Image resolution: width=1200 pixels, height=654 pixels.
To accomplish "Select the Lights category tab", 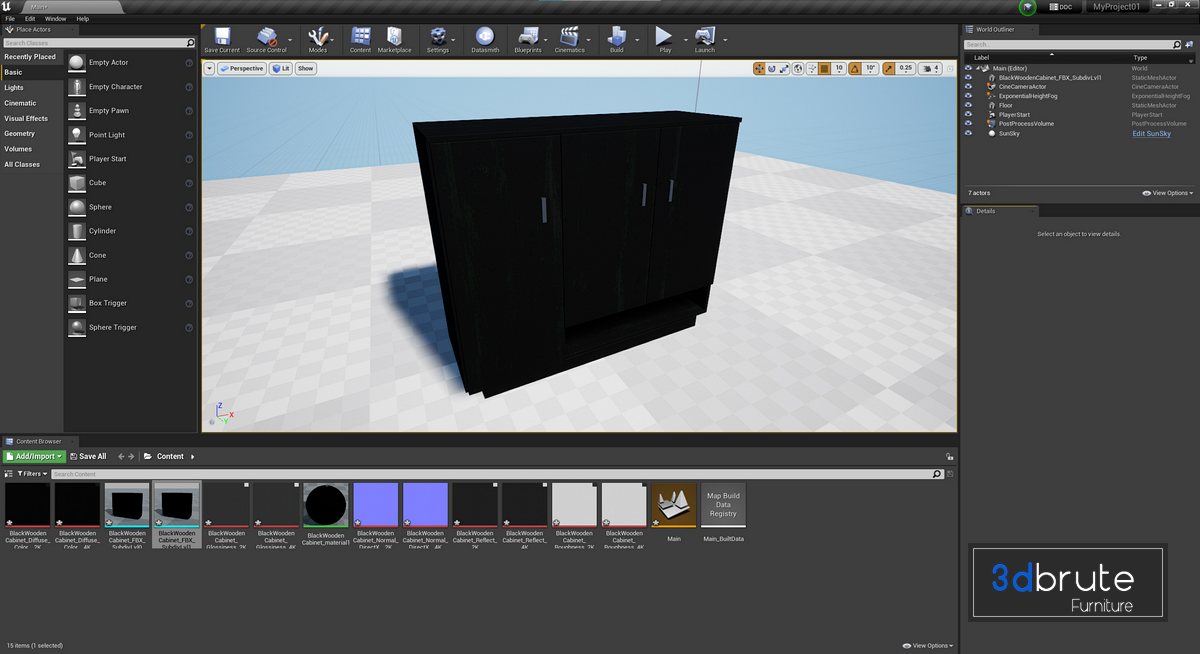I will coord(14,88).
